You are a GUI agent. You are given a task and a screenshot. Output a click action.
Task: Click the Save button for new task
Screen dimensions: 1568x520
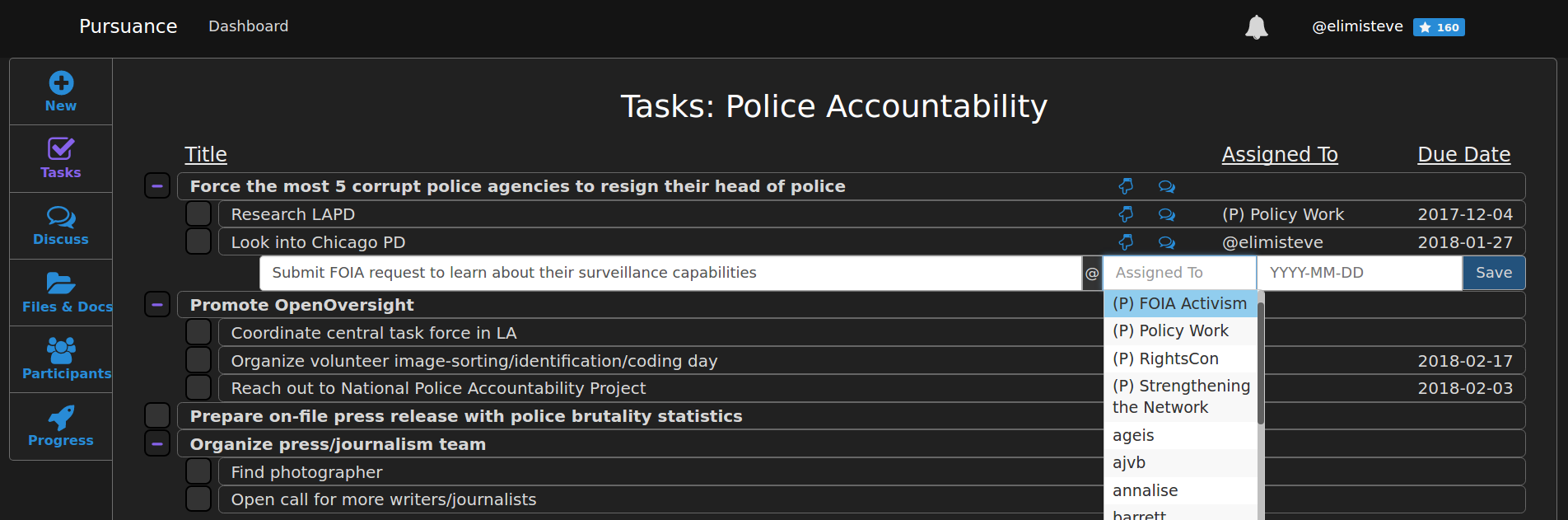coord(1494,273)
